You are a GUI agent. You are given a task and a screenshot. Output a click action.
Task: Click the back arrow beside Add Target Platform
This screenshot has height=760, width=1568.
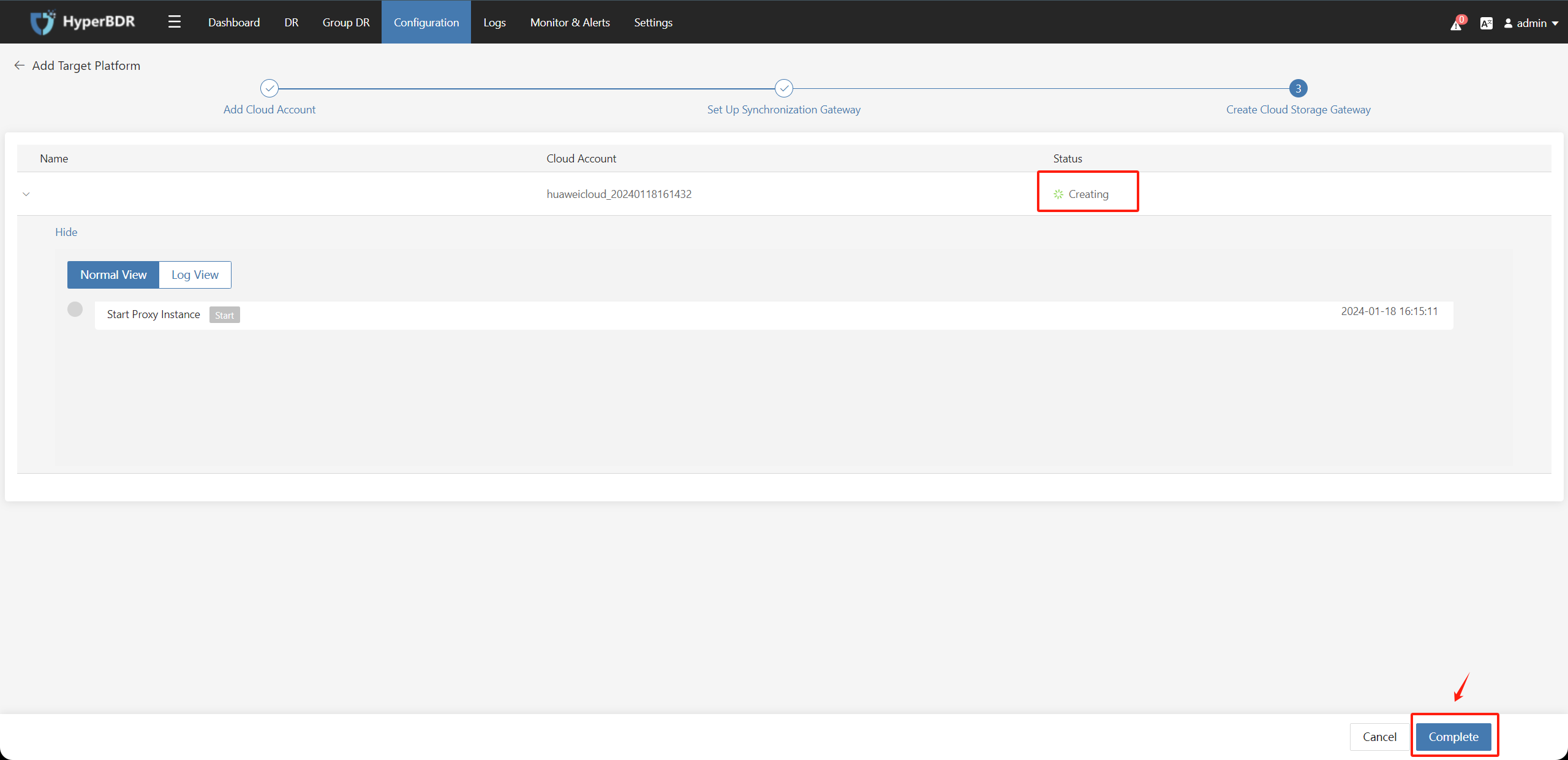20,66
